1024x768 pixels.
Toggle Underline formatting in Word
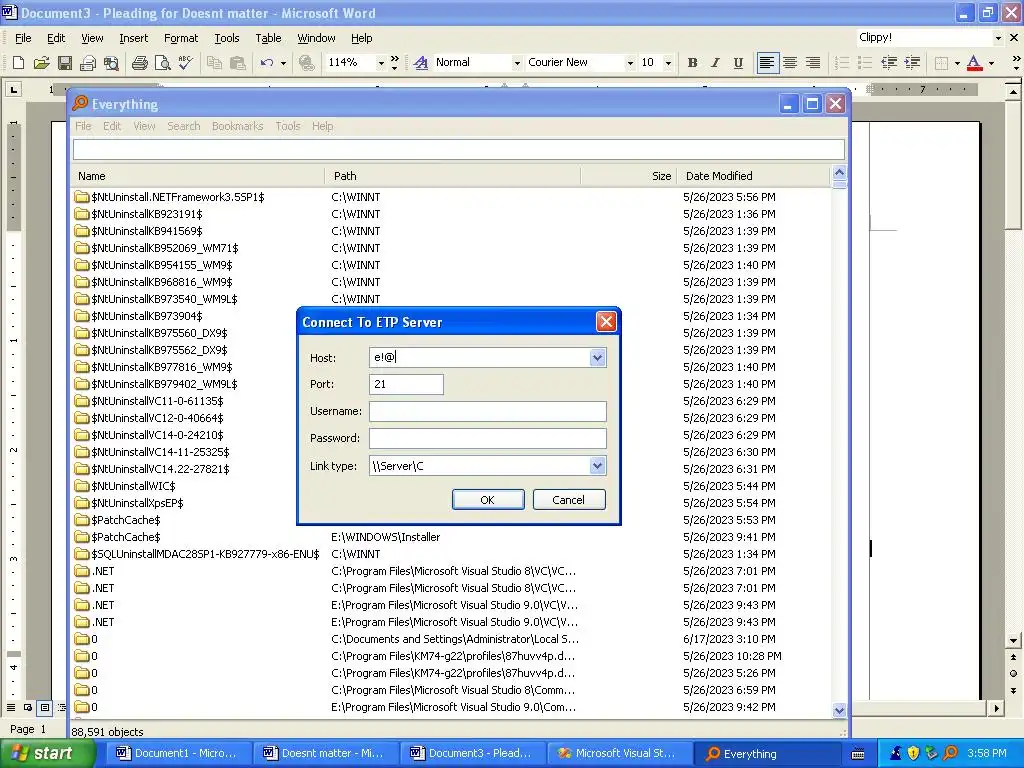(738, 63)
